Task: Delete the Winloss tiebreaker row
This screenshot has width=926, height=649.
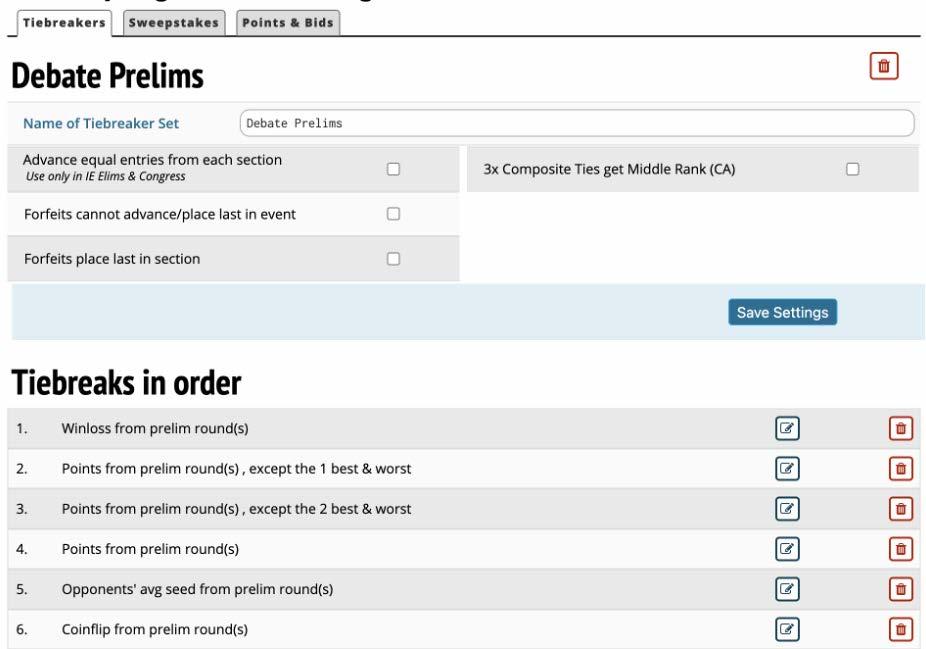Action: click(901, 429)
